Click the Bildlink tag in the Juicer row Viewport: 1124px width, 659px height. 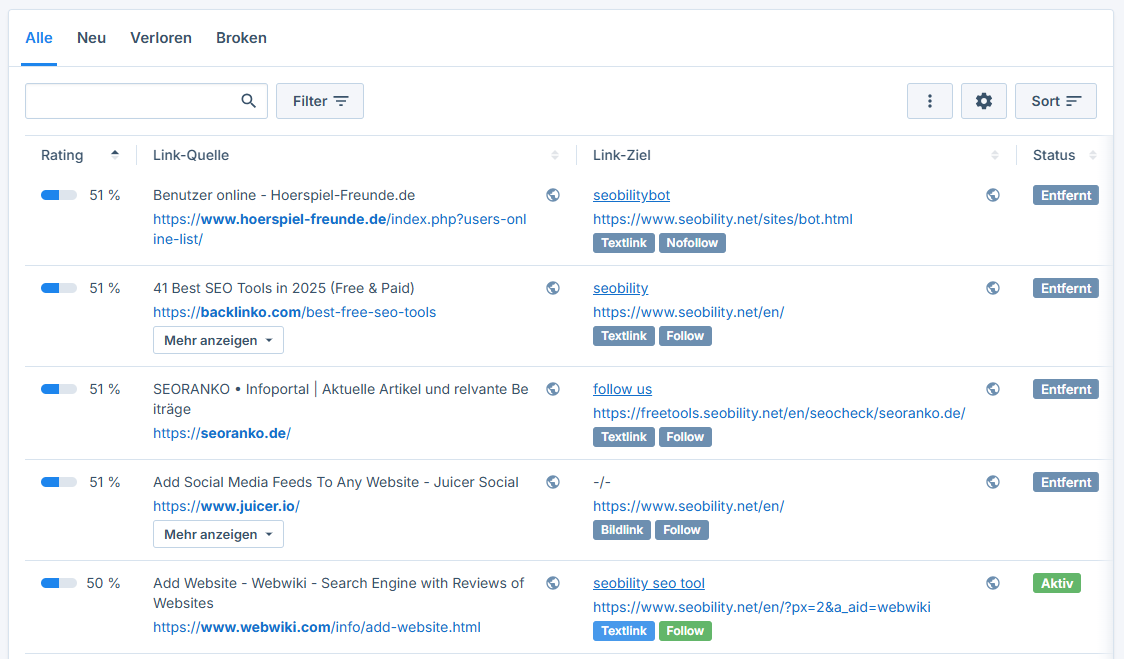tap(622, 530)
